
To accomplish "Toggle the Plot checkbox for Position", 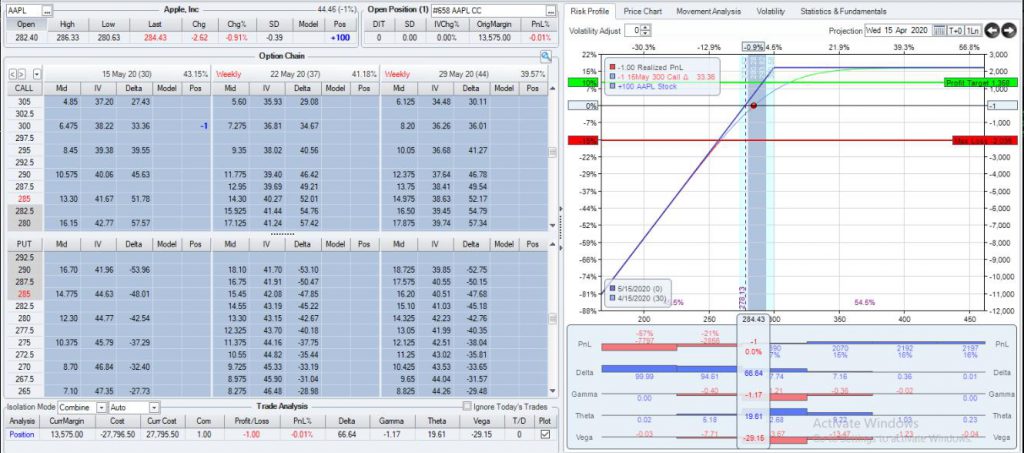I will (545, 434).
